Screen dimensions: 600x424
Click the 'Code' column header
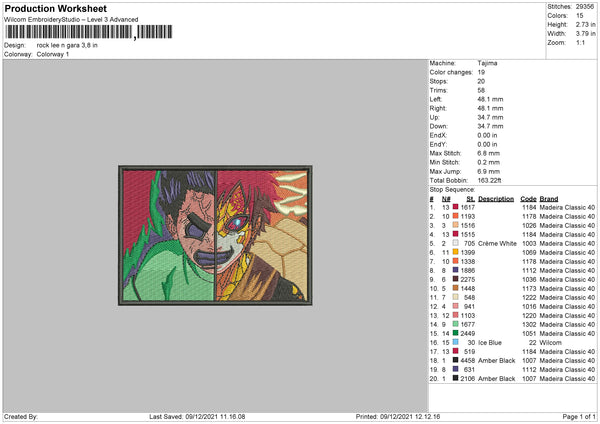pos(528,199)
